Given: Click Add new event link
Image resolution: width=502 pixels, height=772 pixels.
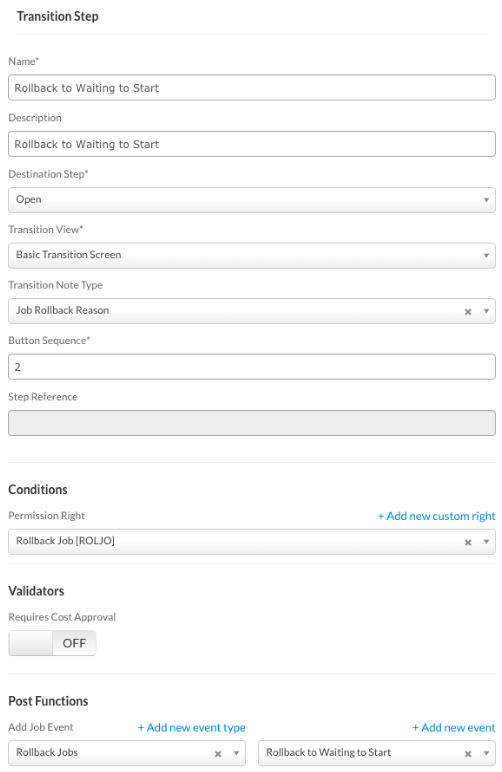Looking at the screenshot, I should click(454, 728).
